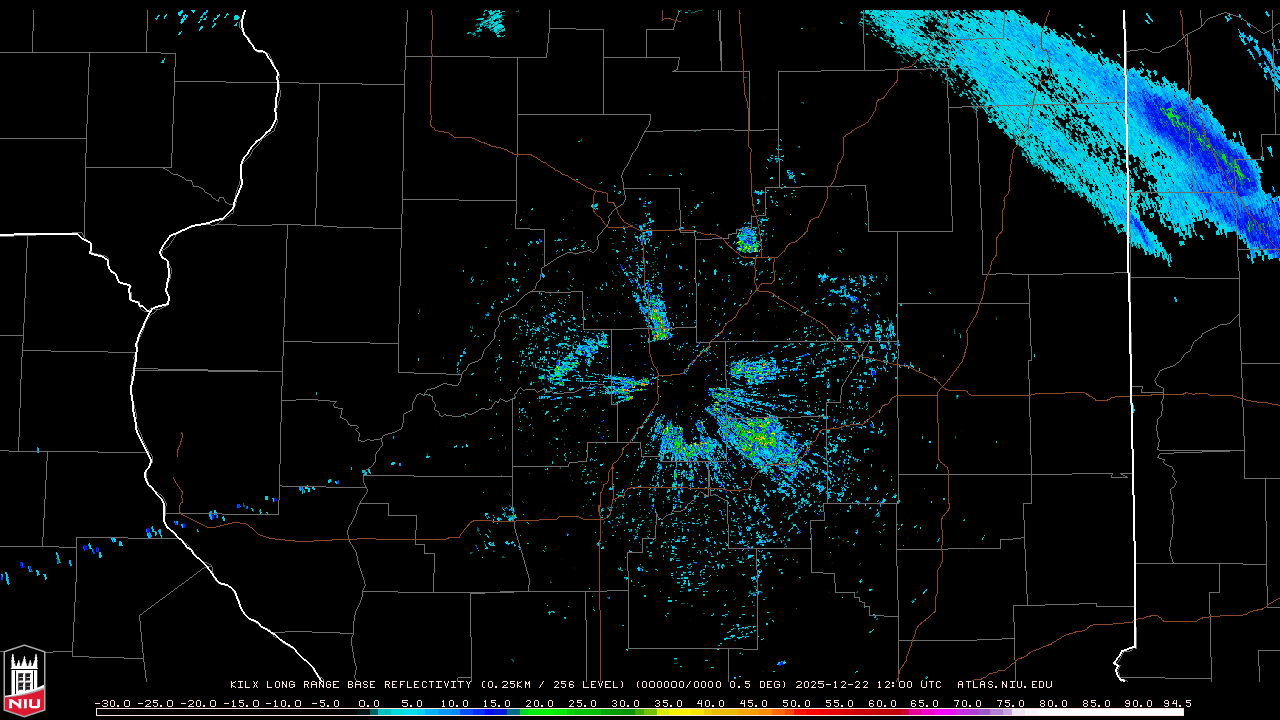The height and width of the screenshot is (720, 1280).
Task: Click the ATLAS.NIU.EDU text label
Action: pos(1005,685)
